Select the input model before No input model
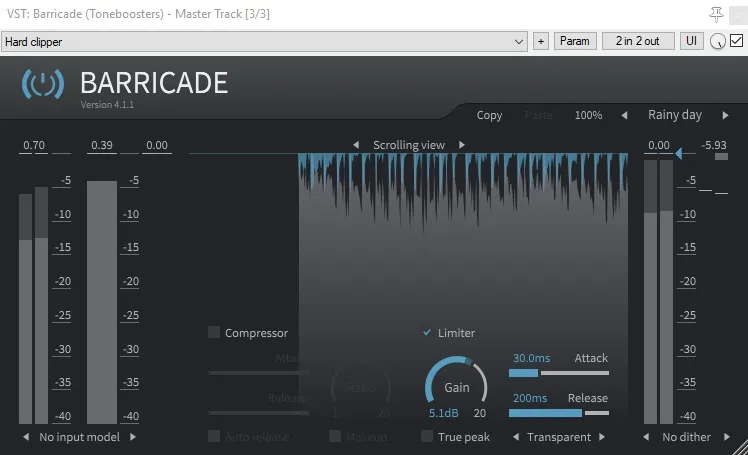The height and width of the screenshot is (455, 748). point(26,437)
